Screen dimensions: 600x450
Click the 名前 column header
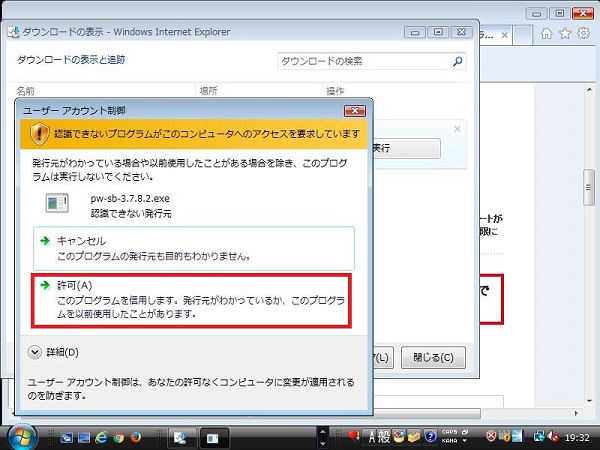26,91
